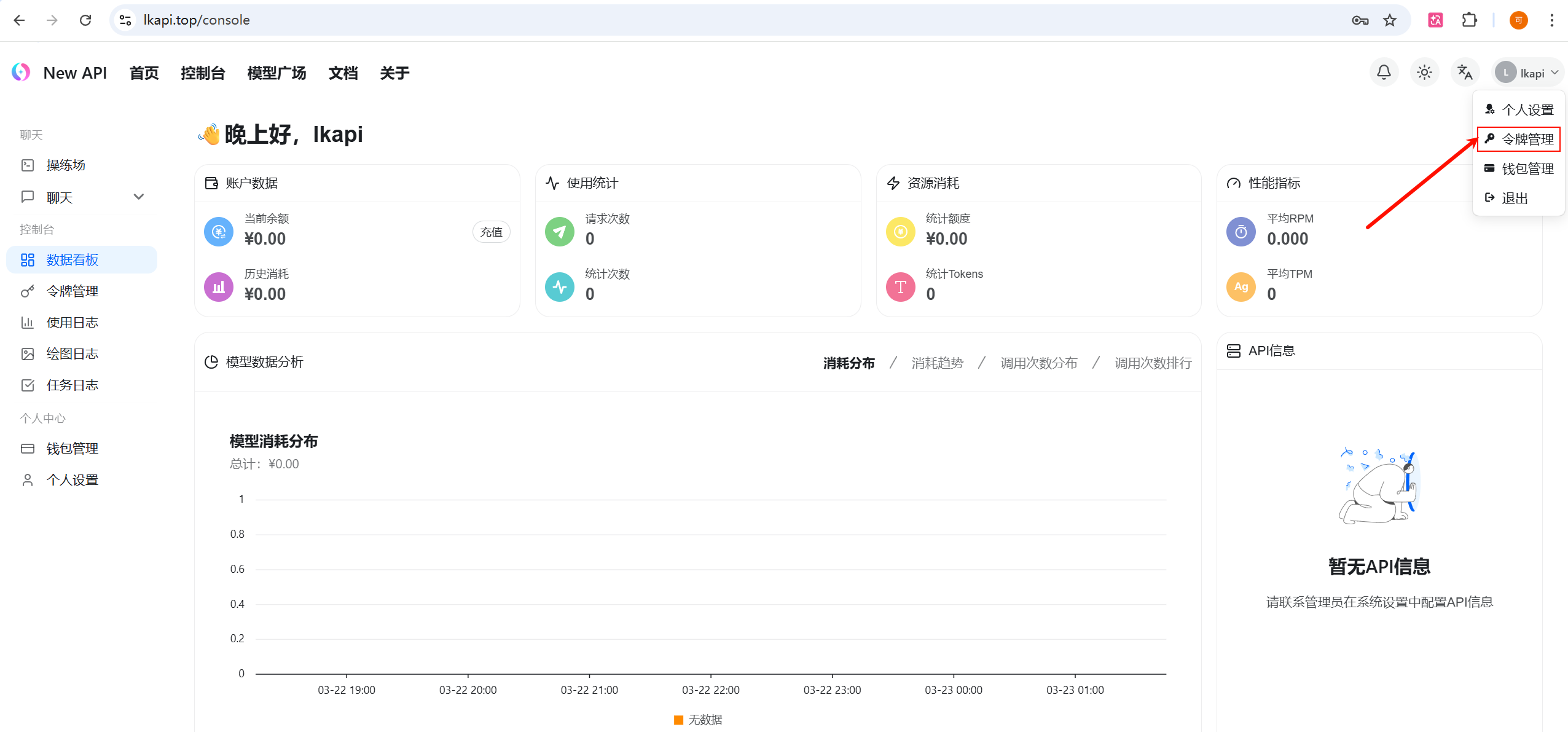This screenshot has width=1568, height=732.
Task: Open the language switcher icon
Action: [1465, 73]
